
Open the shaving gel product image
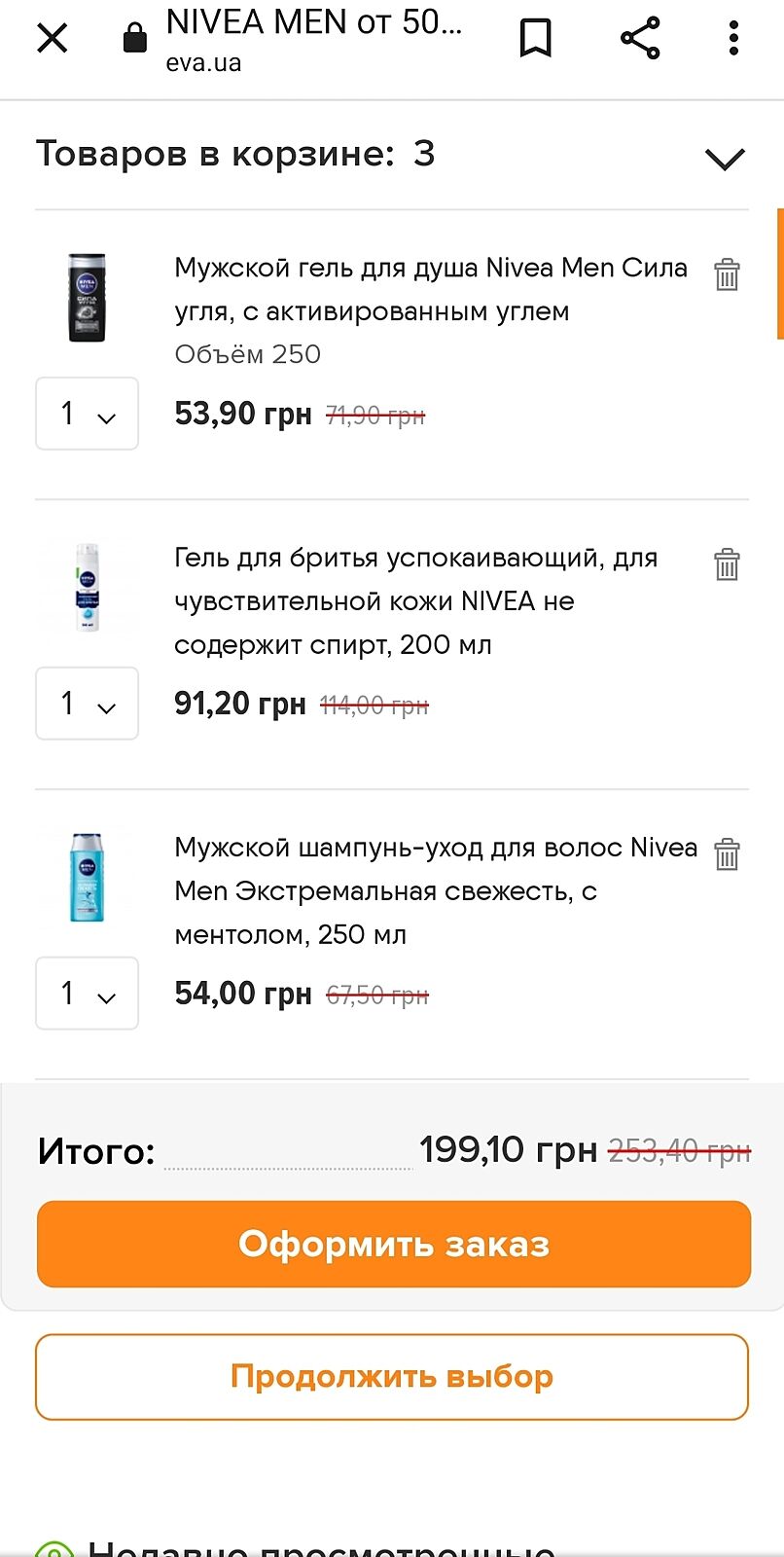88,588
